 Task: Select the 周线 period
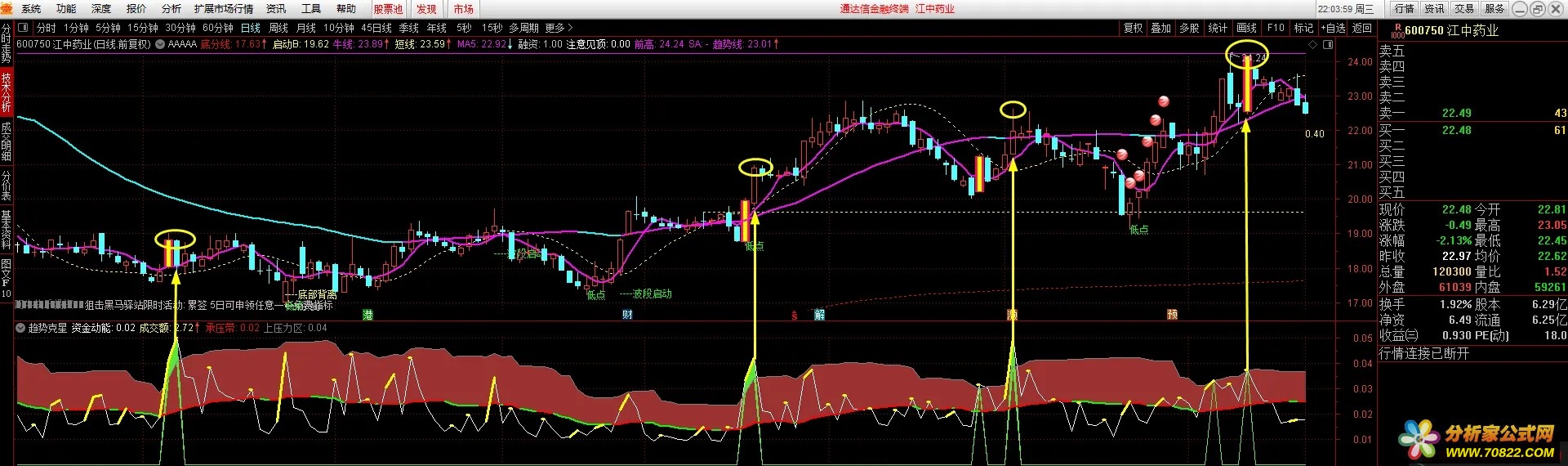point(278,28)
